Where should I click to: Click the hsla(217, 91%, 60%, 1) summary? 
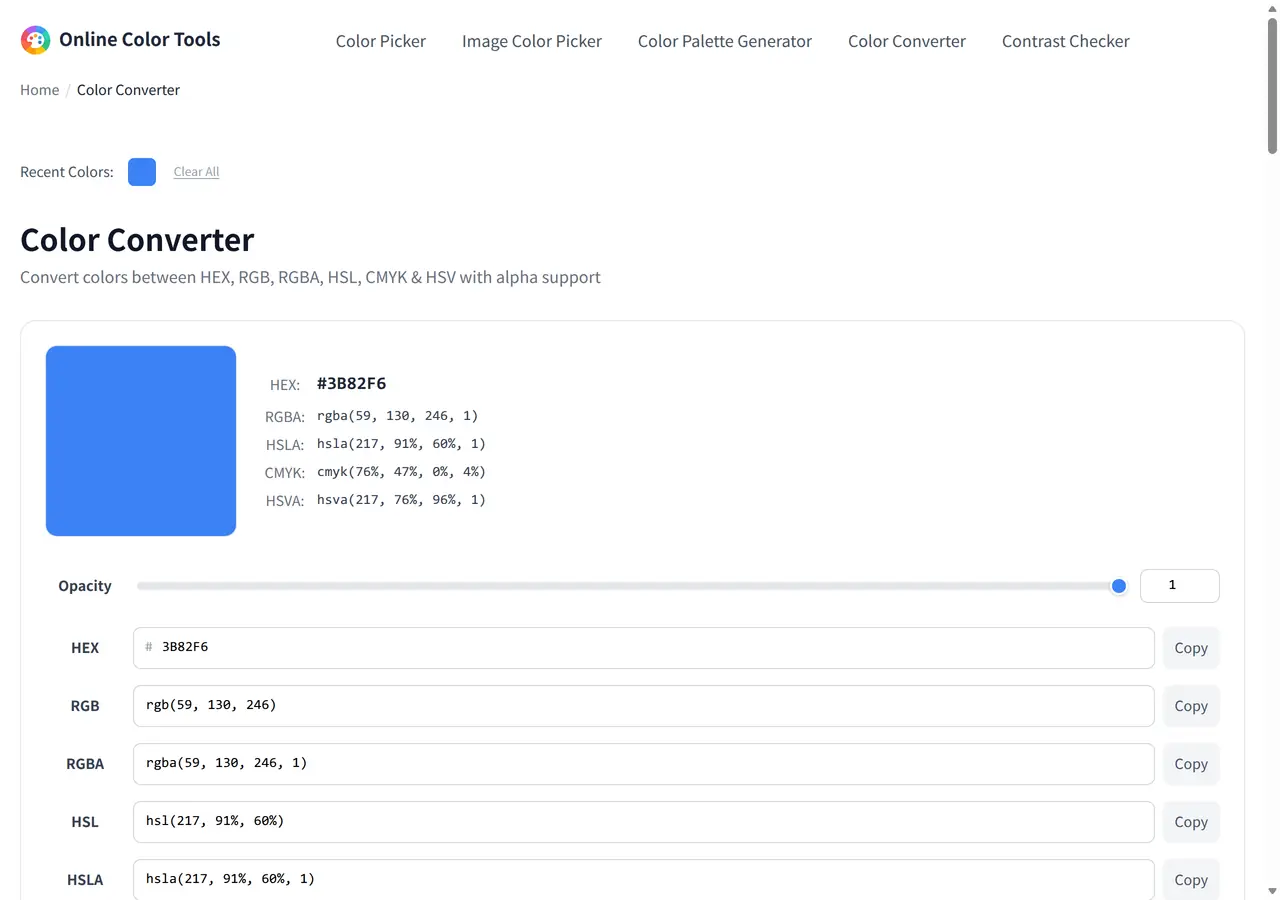(x=401, y=444)
